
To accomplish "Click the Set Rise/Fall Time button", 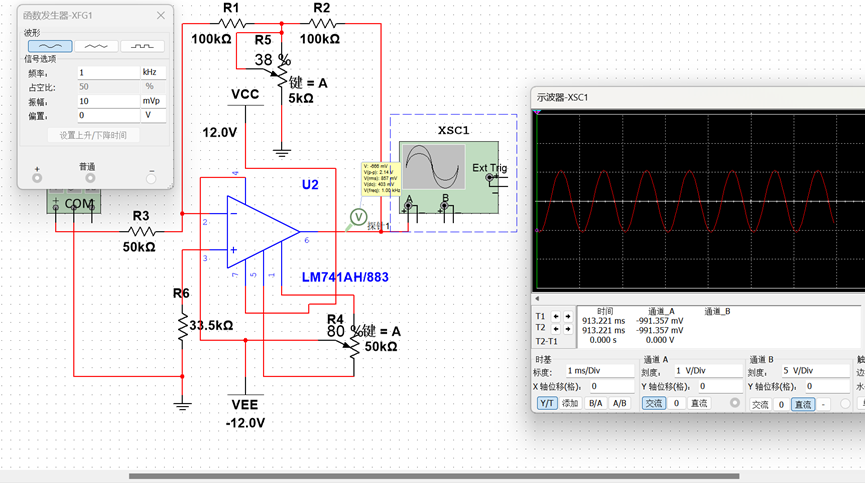I will click(93, 135).
